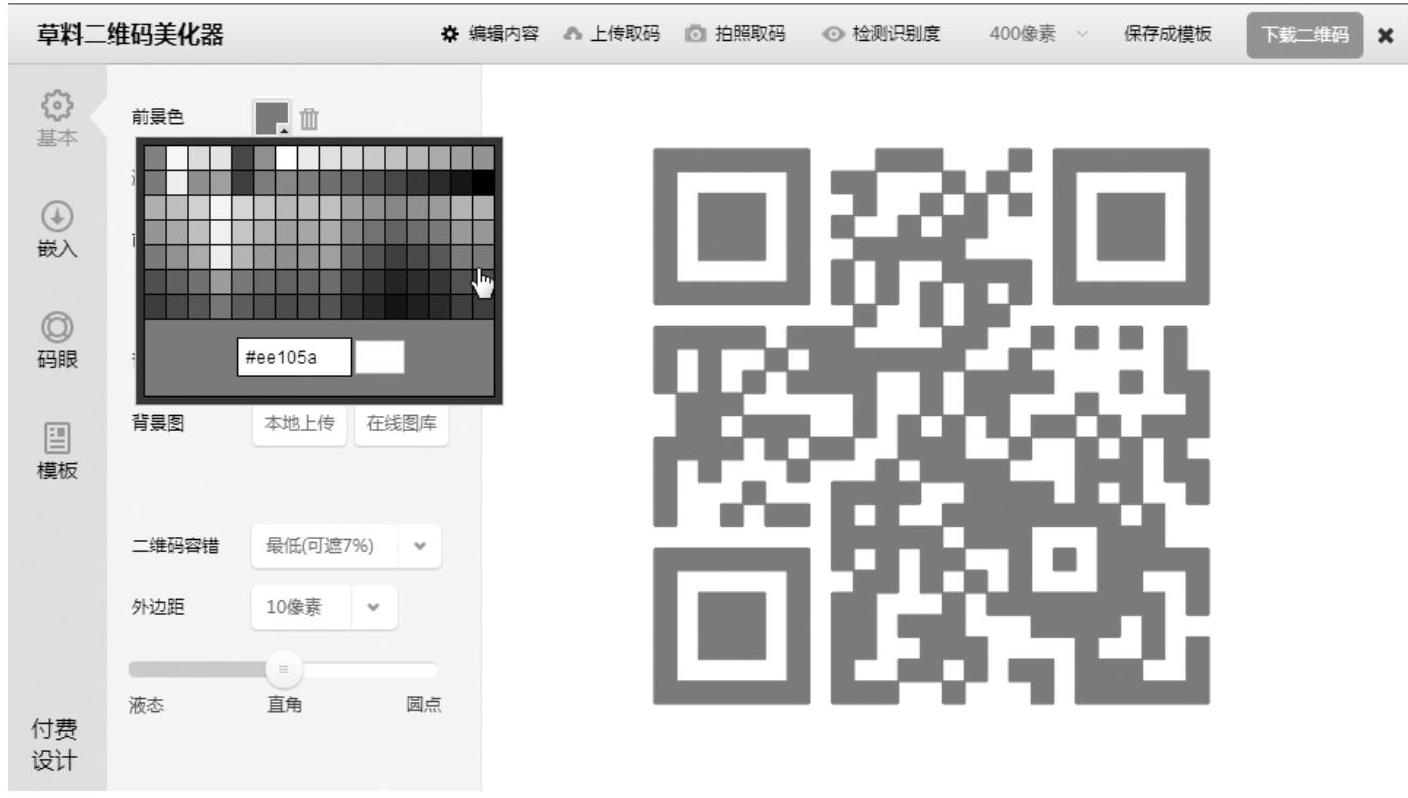Click the 外边距 label
This screenshot has width=1408, height=798.
[x=157, y=608]
